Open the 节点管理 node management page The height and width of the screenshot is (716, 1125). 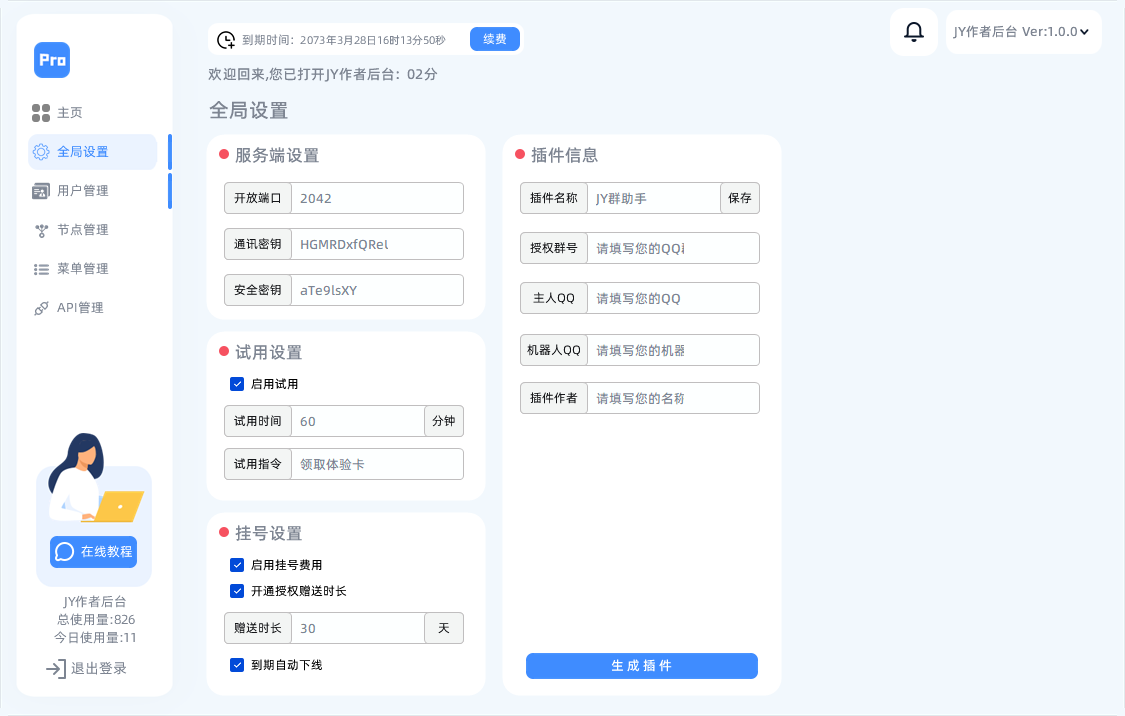click(x=80, y=229)
